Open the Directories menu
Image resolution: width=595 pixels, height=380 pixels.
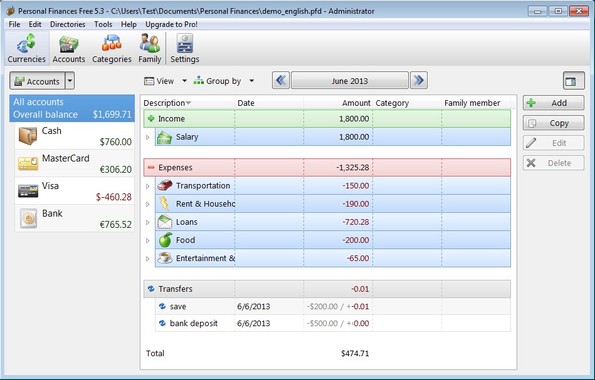coord(68,24)
